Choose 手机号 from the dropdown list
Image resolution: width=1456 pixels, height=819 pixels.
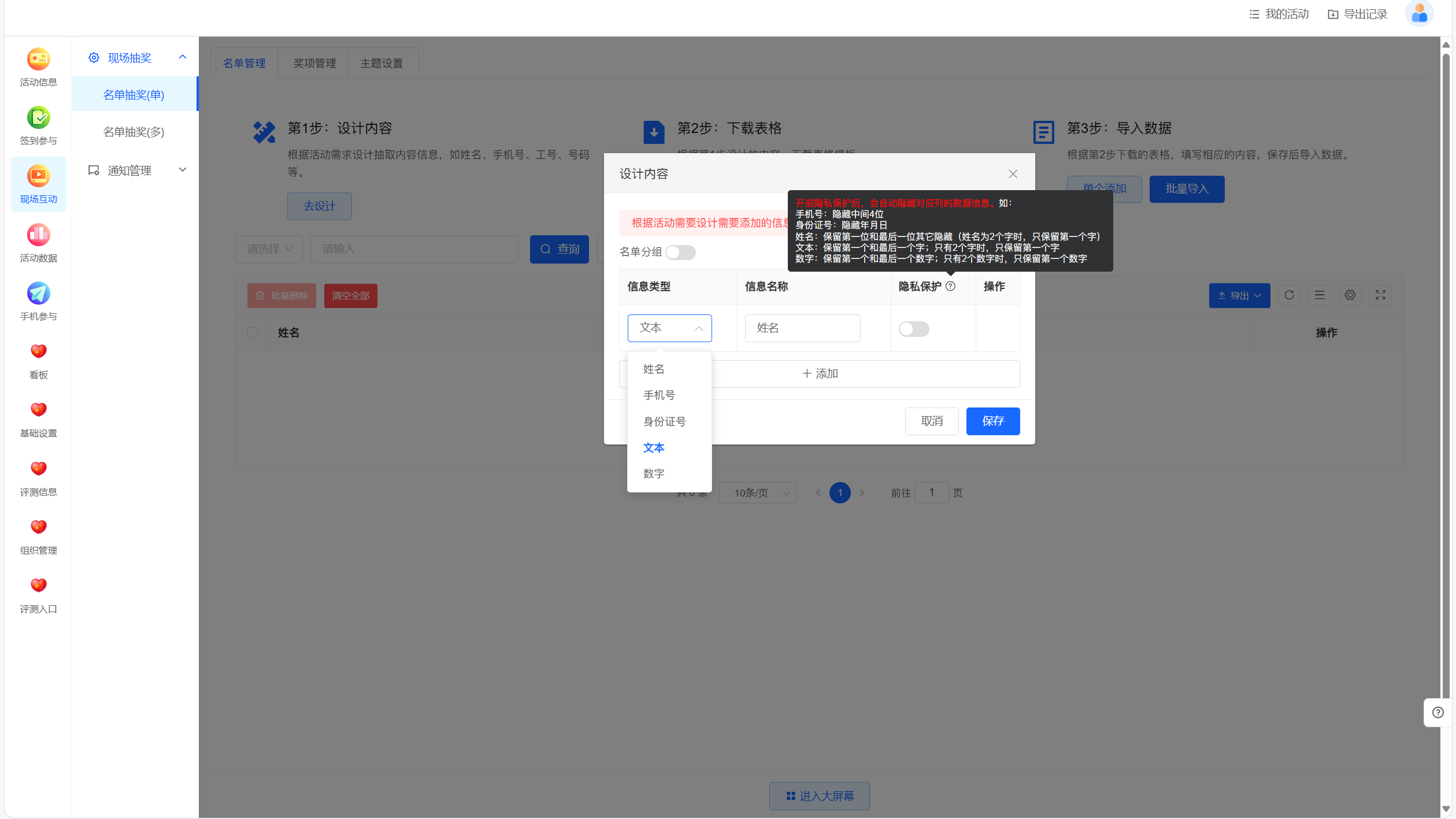[659, 395]
